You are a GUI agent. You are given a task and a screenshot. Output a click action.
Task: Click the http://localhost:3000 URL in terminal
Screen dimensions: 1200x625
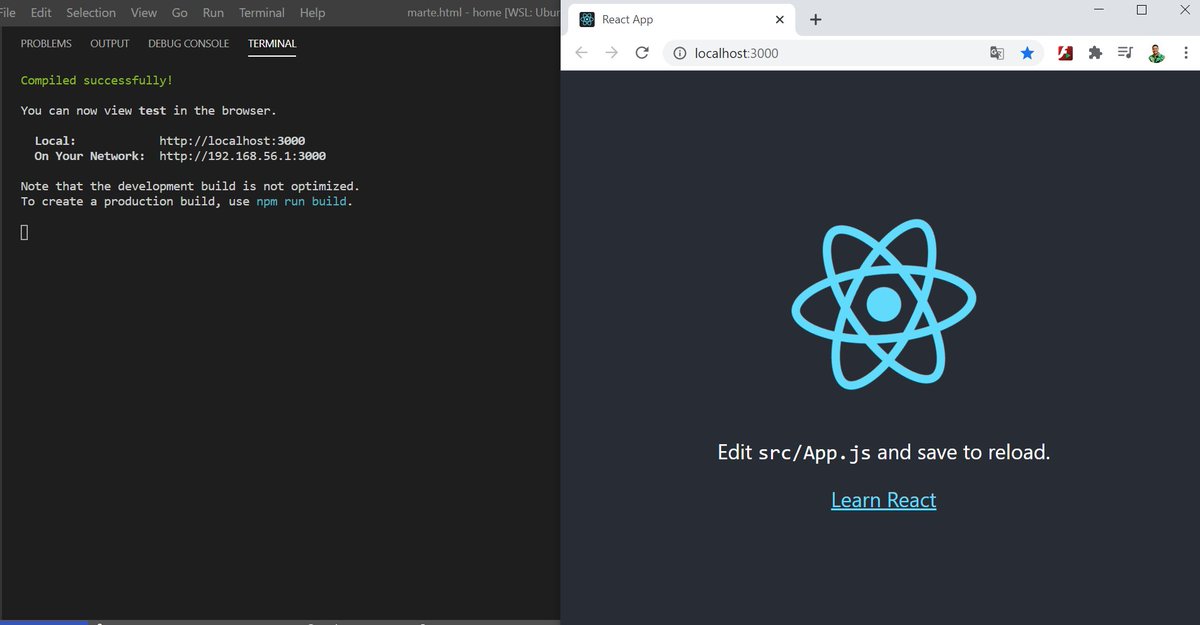click(x=232, y=141)
